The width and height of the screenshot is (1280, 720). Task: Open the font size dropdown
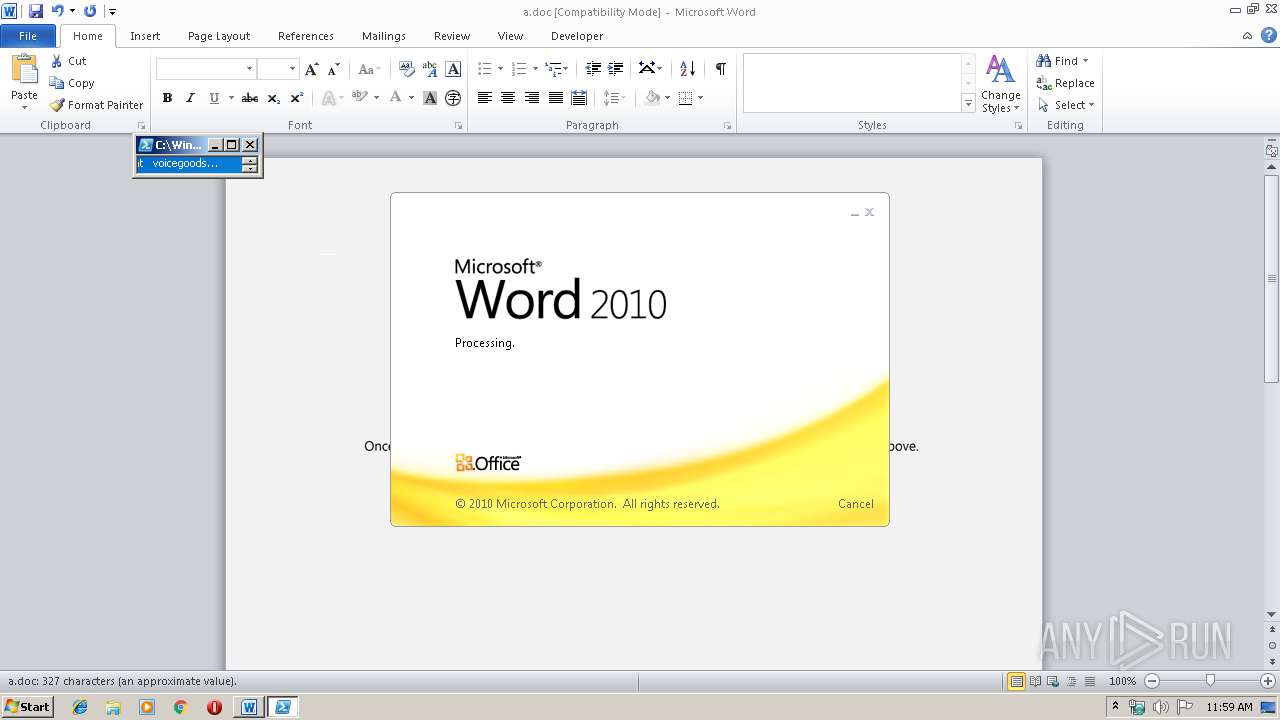tap(292, 69)
